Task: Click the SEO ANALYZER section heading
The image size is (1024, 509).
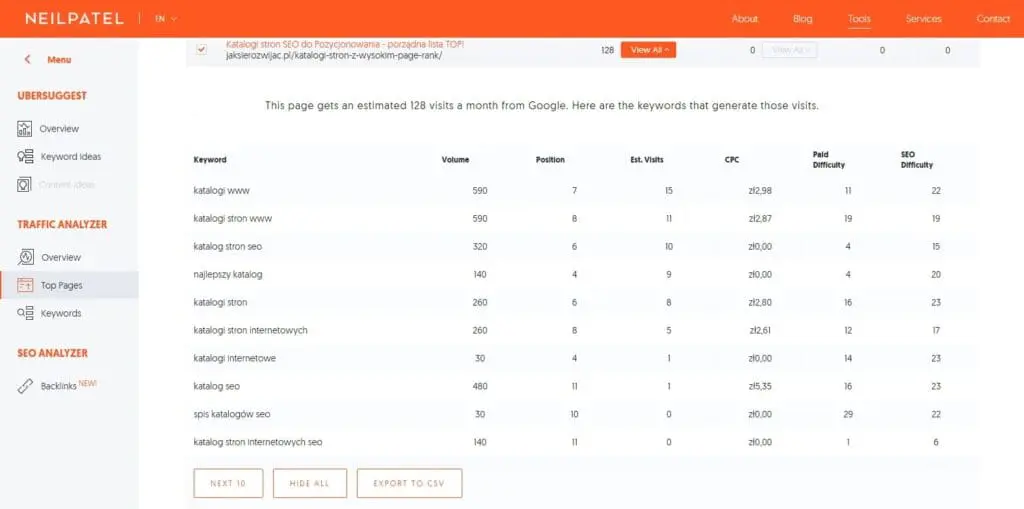Action: 52,353
